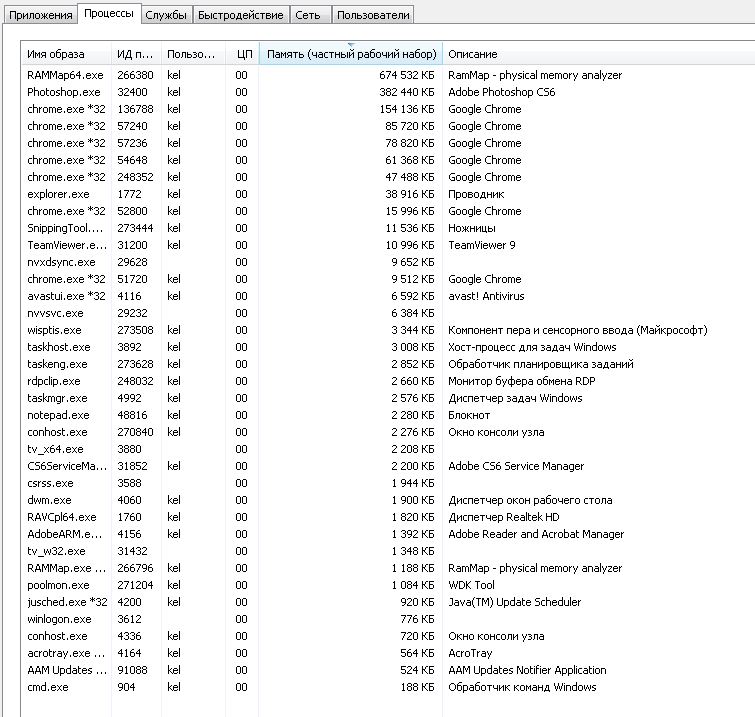Sort by Память (частный рабочий набор) header
Viewport: 755px width, 717px height.
click(x=351, y=54)
